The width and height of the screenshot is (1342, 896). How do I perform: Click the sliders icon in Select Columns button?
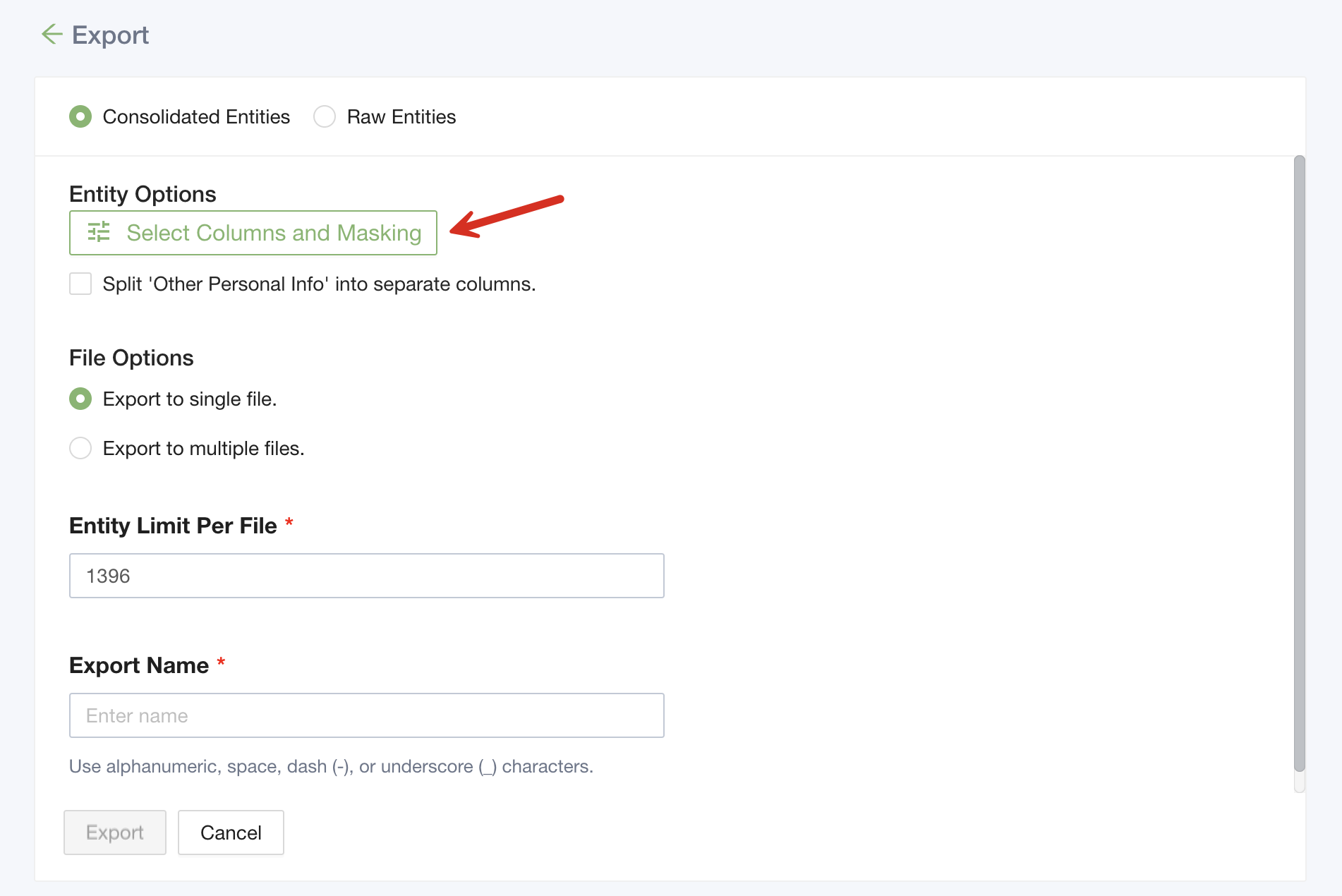coord(99,232)
